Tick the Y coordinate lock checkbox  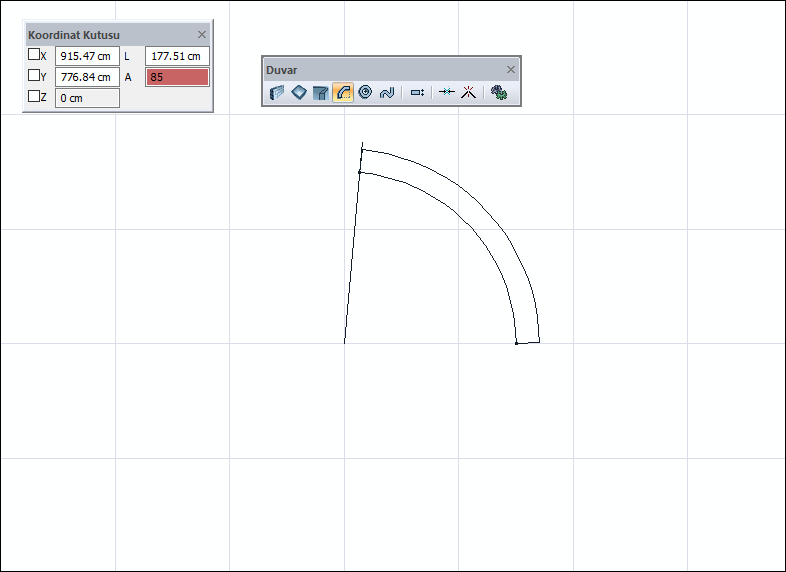pos(34,76)
